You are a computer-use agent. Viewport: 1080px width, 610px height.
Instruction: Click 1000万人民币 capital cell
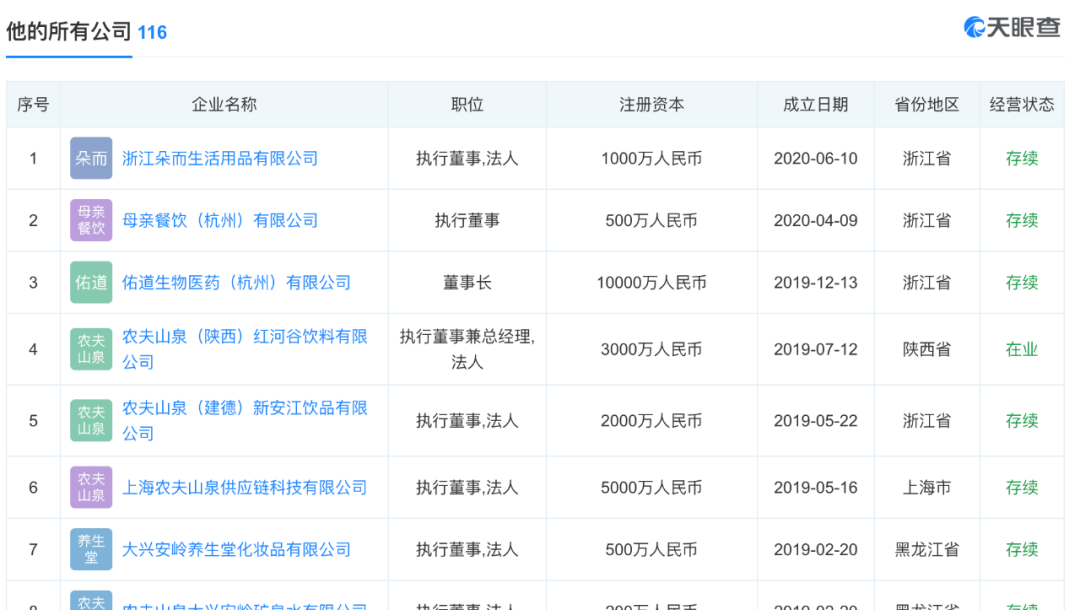tap(652, 158)
